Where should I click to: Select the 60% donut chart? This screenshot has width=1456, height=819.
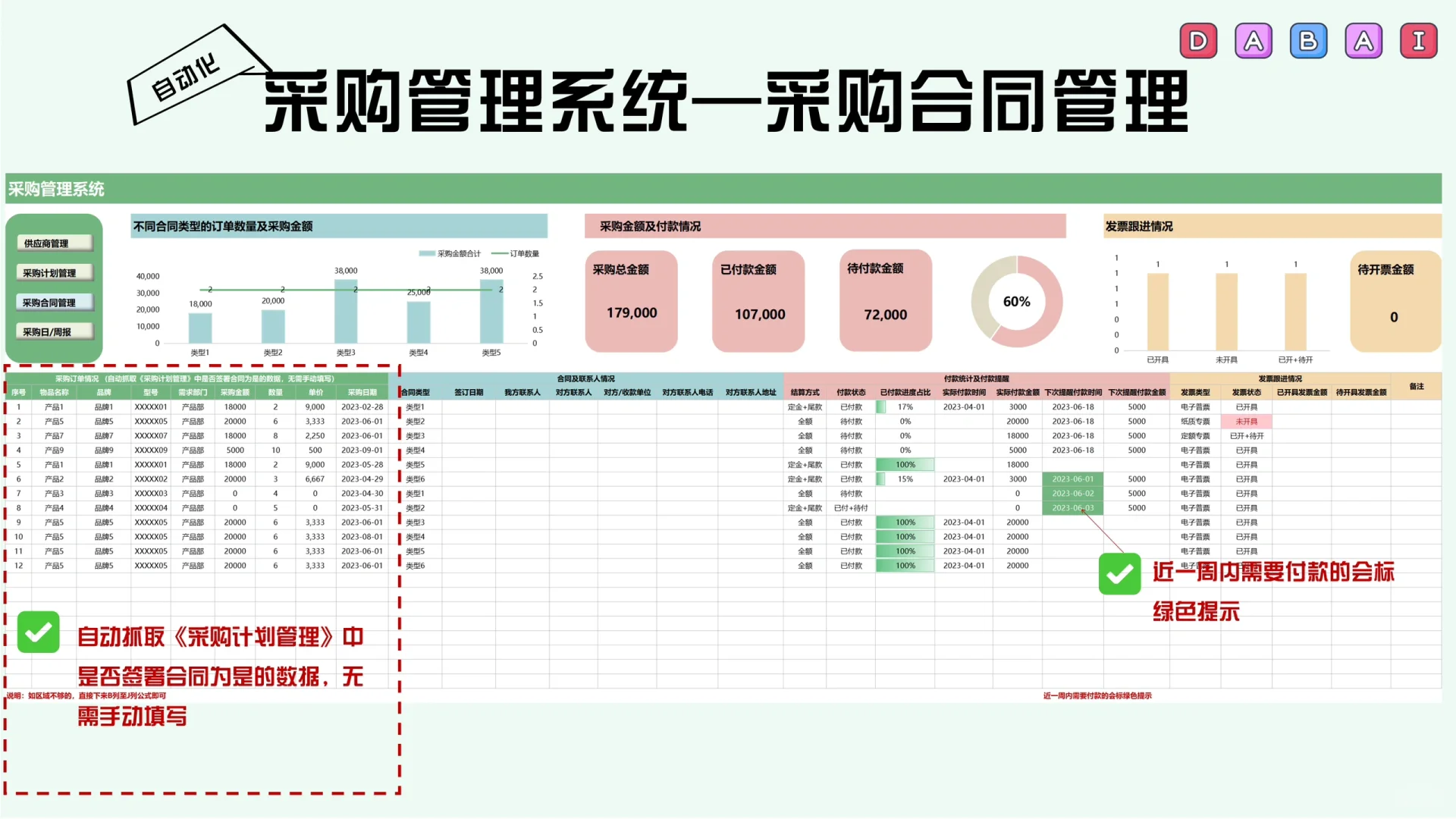[x=1017, y=301]
